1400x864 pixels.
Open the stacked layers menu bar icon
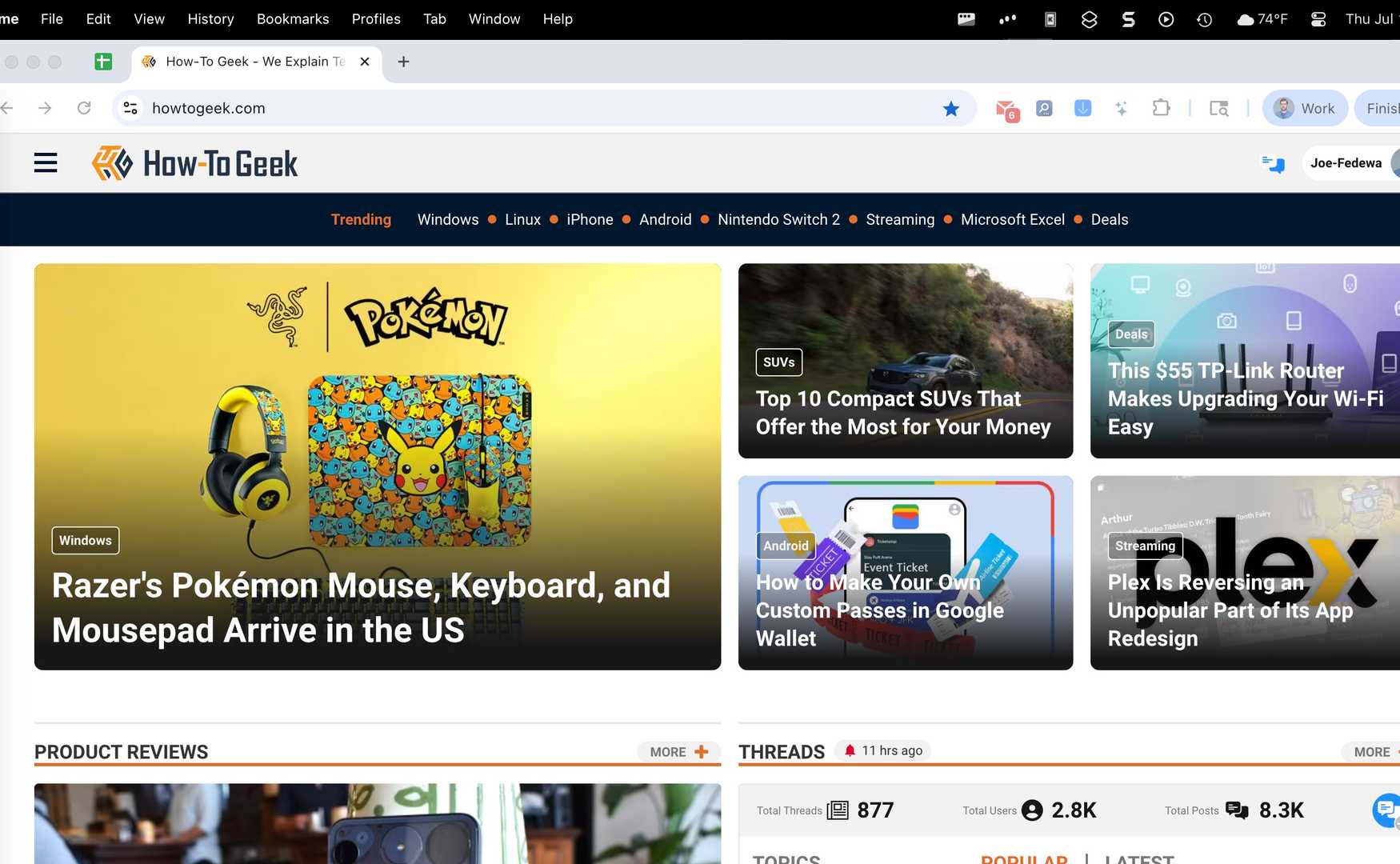click(1089, 19)
